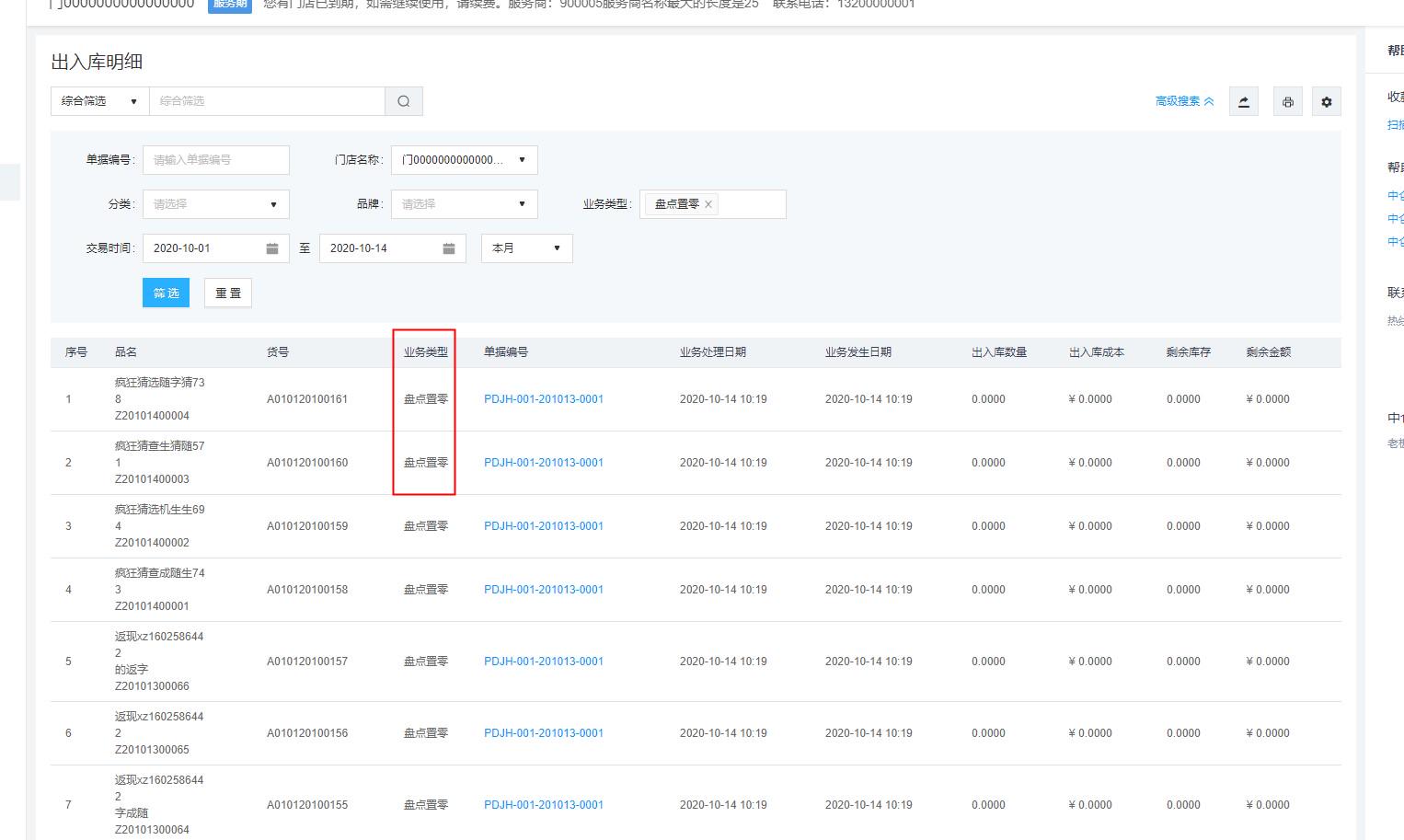The height and width of the screenshot is (840, 1404).
Task: Open the start date calendar icon
Action: tap(272, 248)
